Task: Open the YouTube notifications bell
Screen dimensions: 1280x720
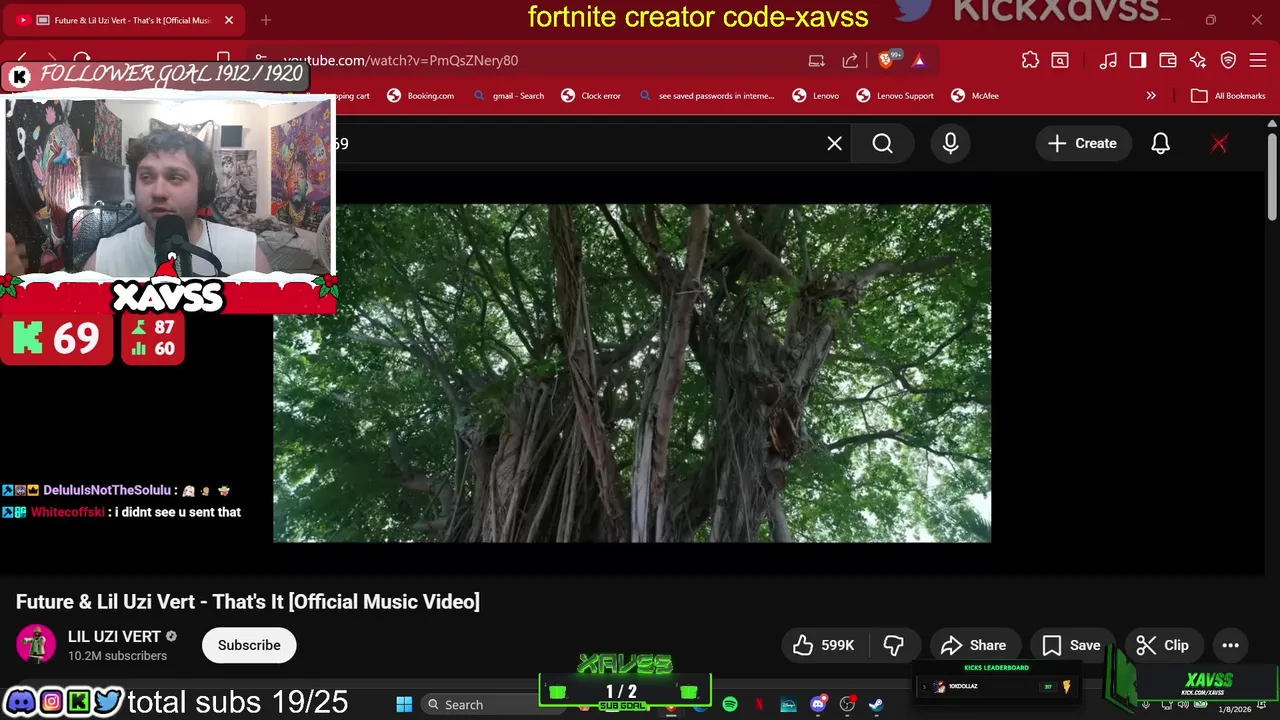Action: coord(1160,143)
